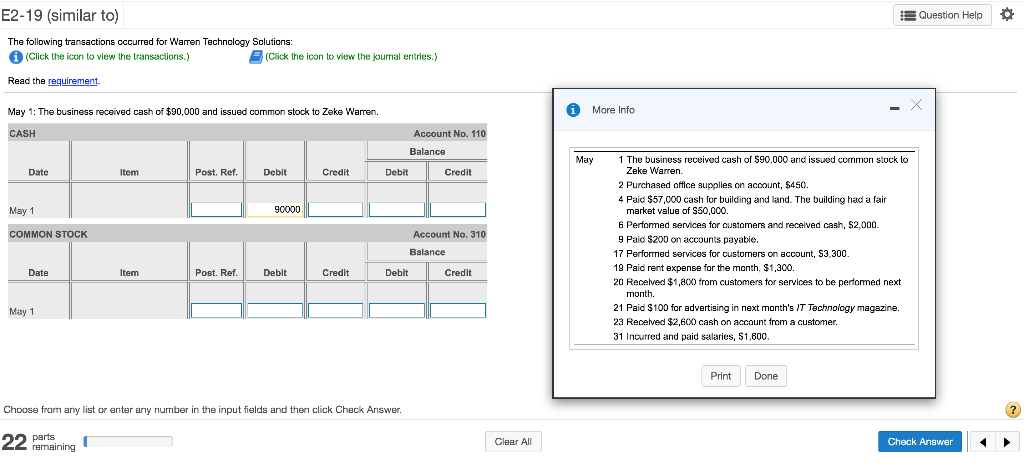Click the CASH account title
This screenshot has height=463, width=1024.
click(23, 134)
